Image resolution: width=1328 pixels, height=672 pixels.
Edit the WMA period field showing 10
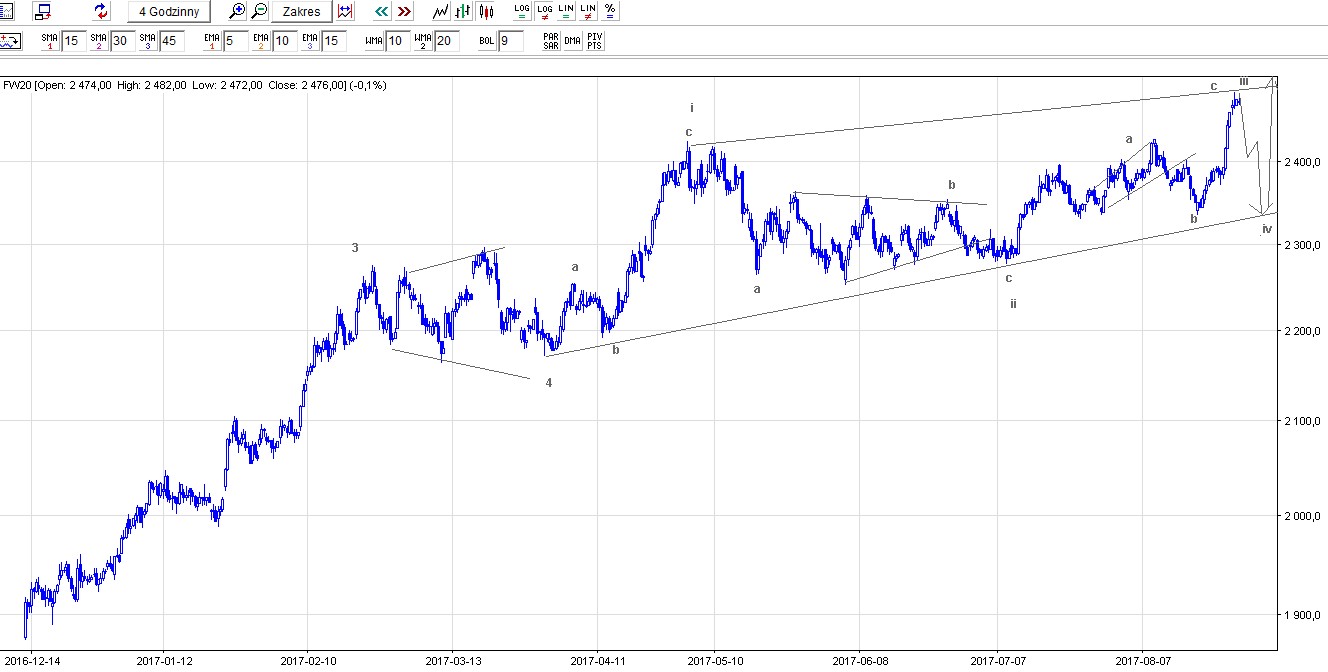[398, 41]
